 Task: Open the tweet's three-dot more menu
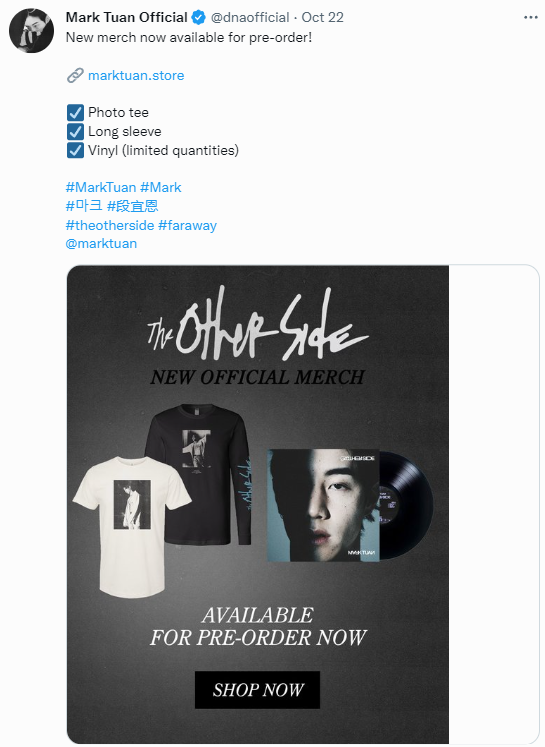(530, 18)
